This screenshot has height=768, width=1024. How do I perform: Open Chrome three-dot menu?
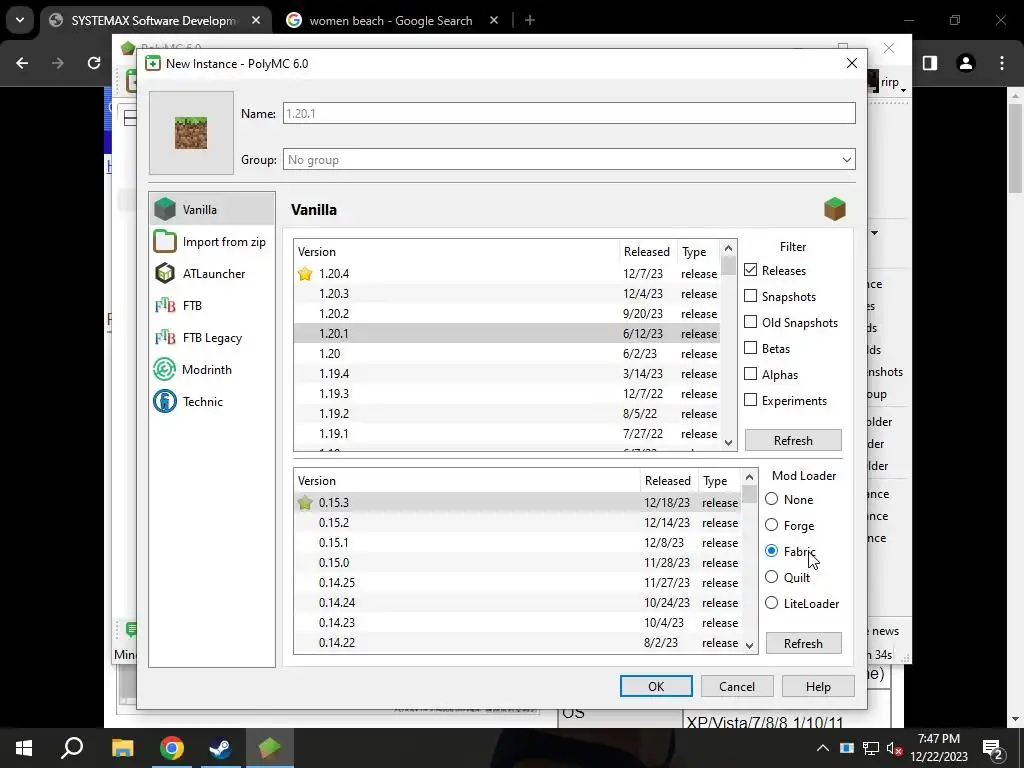(x=1002, y=63)
